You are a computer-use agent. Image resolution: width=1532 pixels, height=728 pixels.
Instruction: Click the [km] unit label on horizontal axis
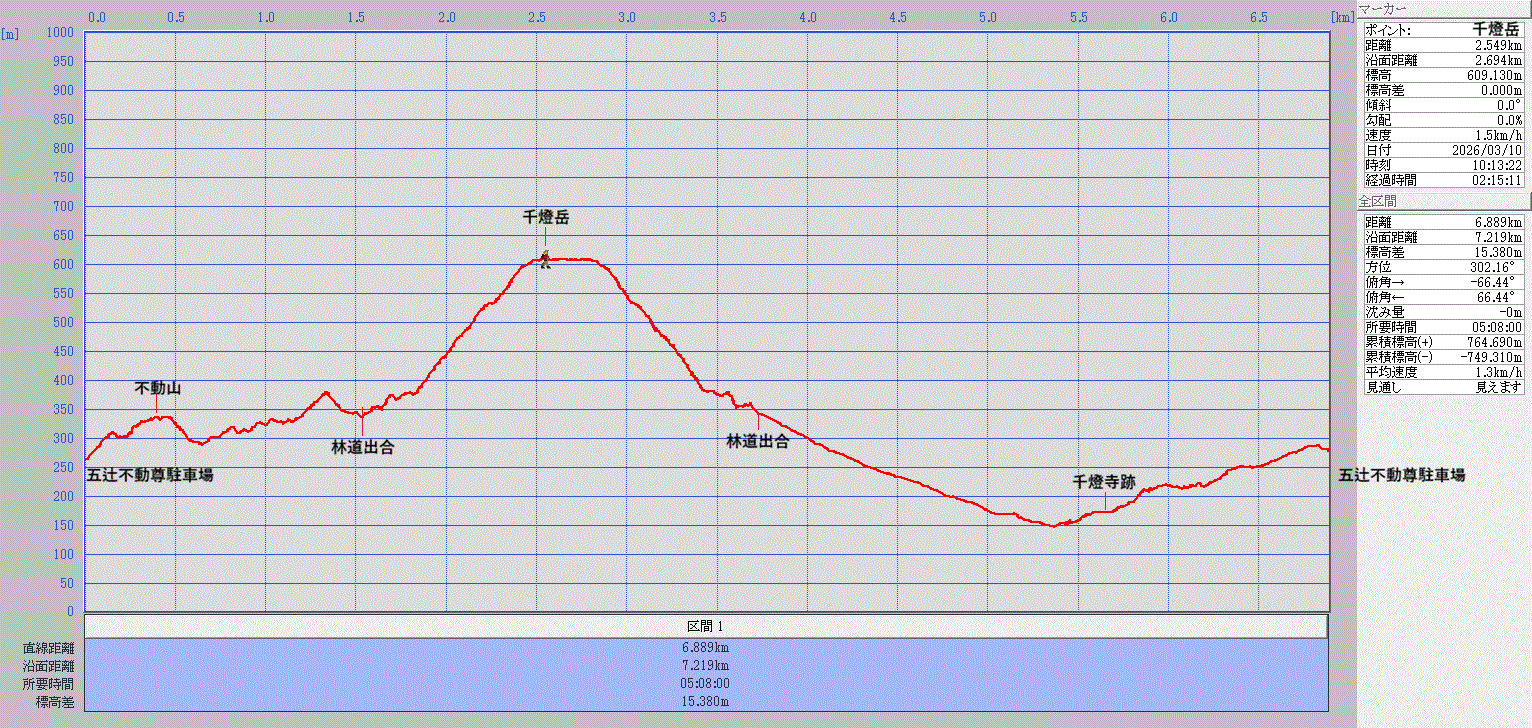pyautogui.click(x=1342, y=17)
